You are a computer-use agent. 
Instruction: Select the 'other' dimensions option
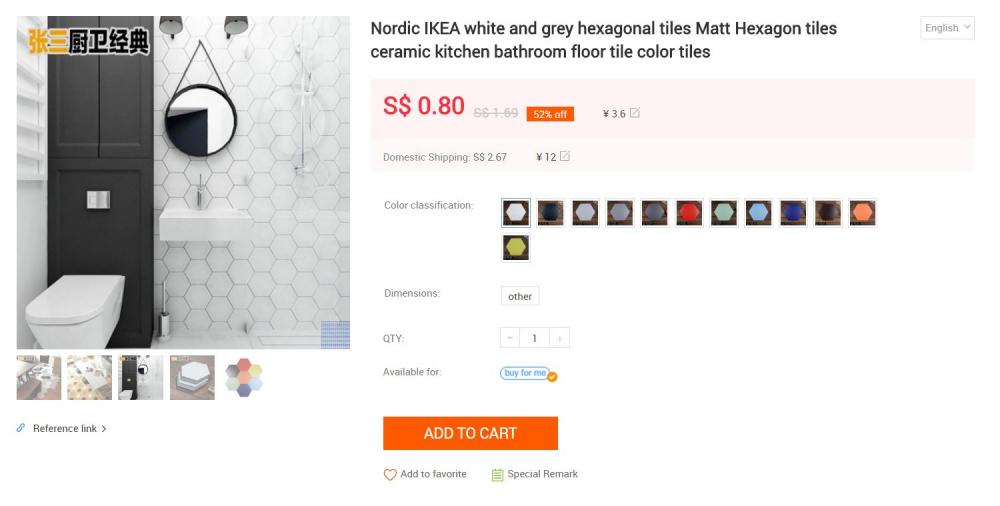pos(520,296)
